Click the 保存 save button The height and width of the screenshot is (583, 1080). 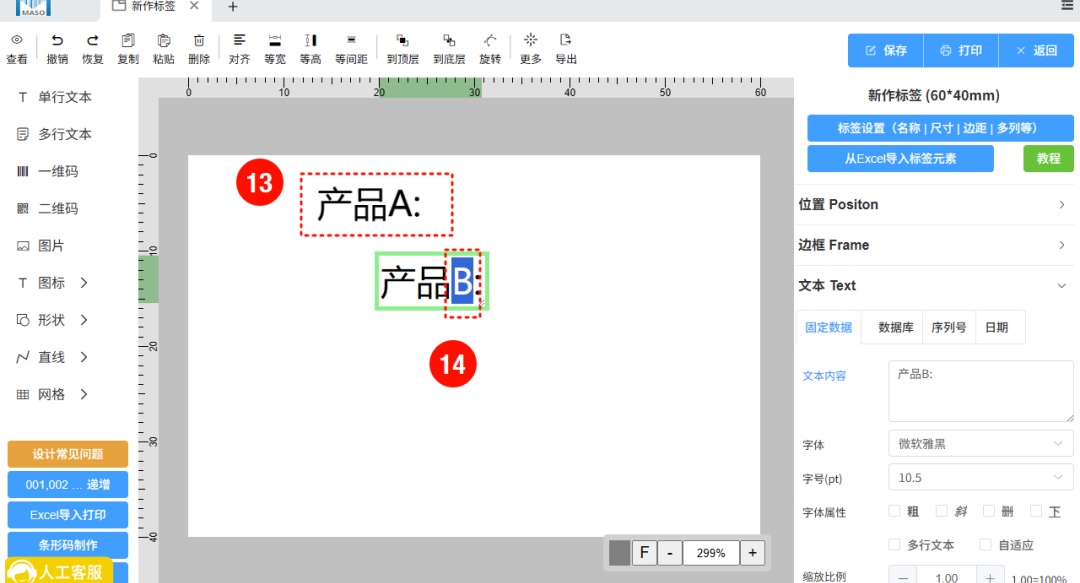pos(886,50)
